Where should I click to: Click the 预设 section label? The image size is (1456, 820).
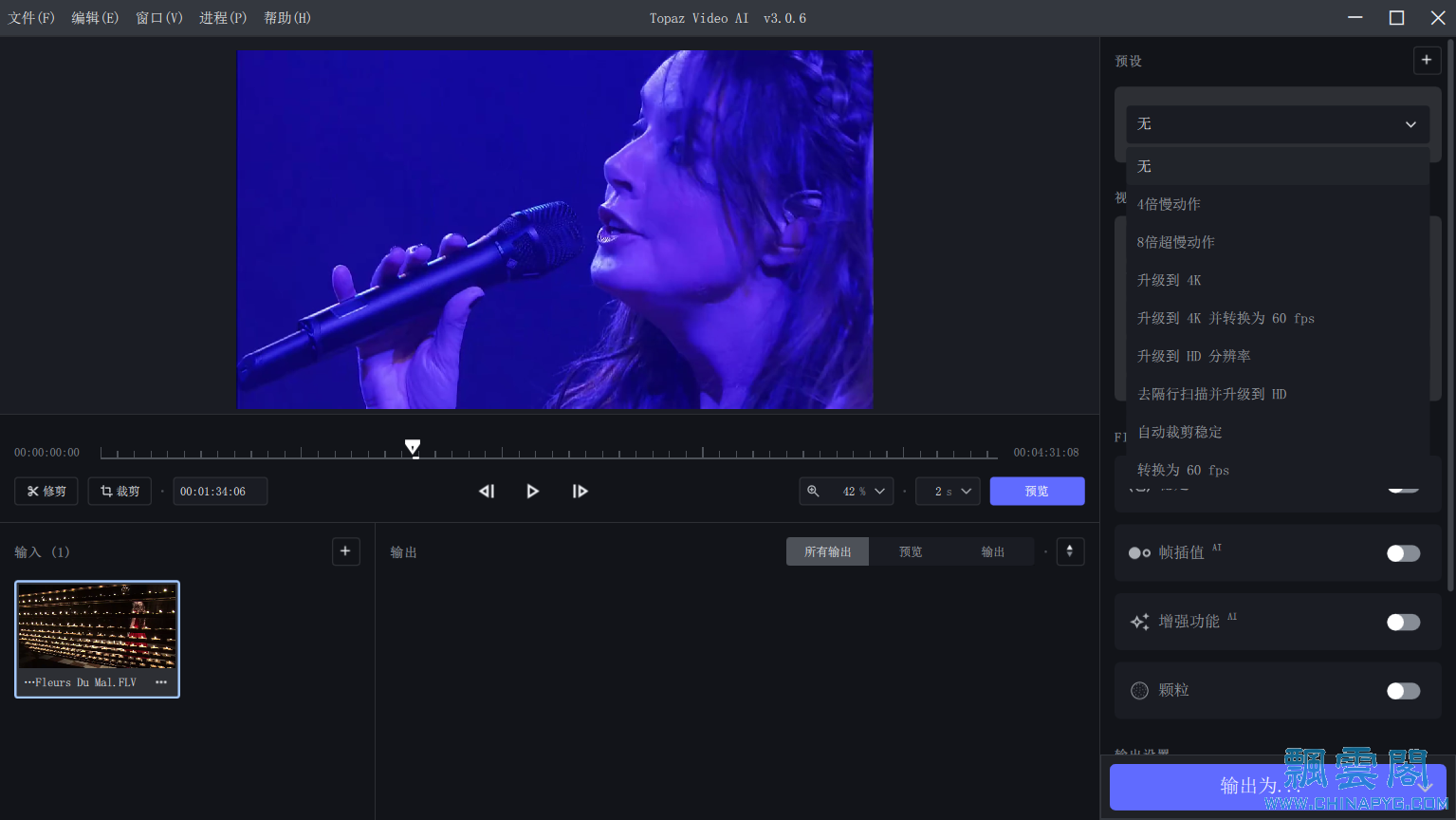(x=1129, y=61)
